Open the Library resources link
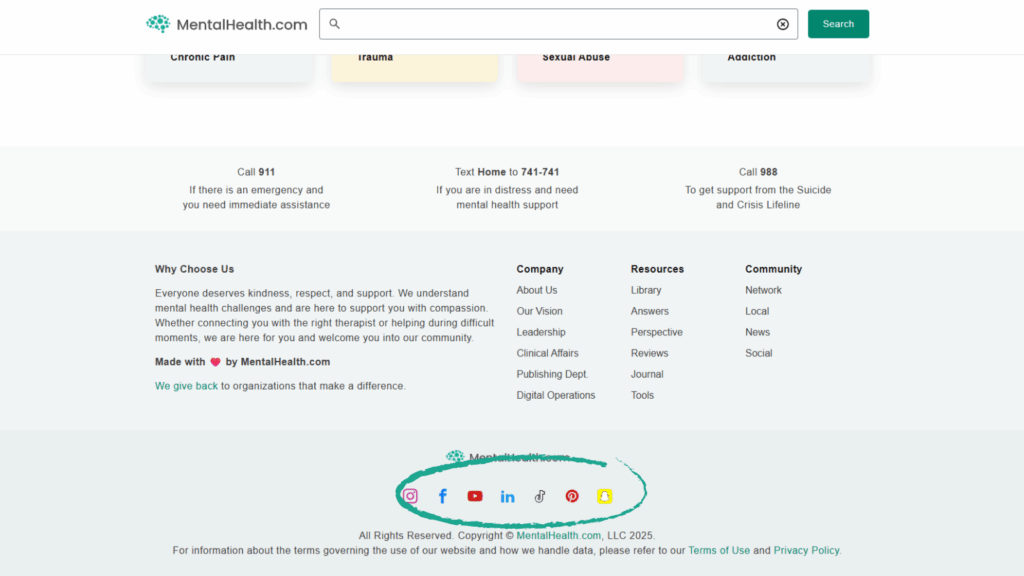The width and height of the screenshot is (1024, 576). click(x=646, y=290)
